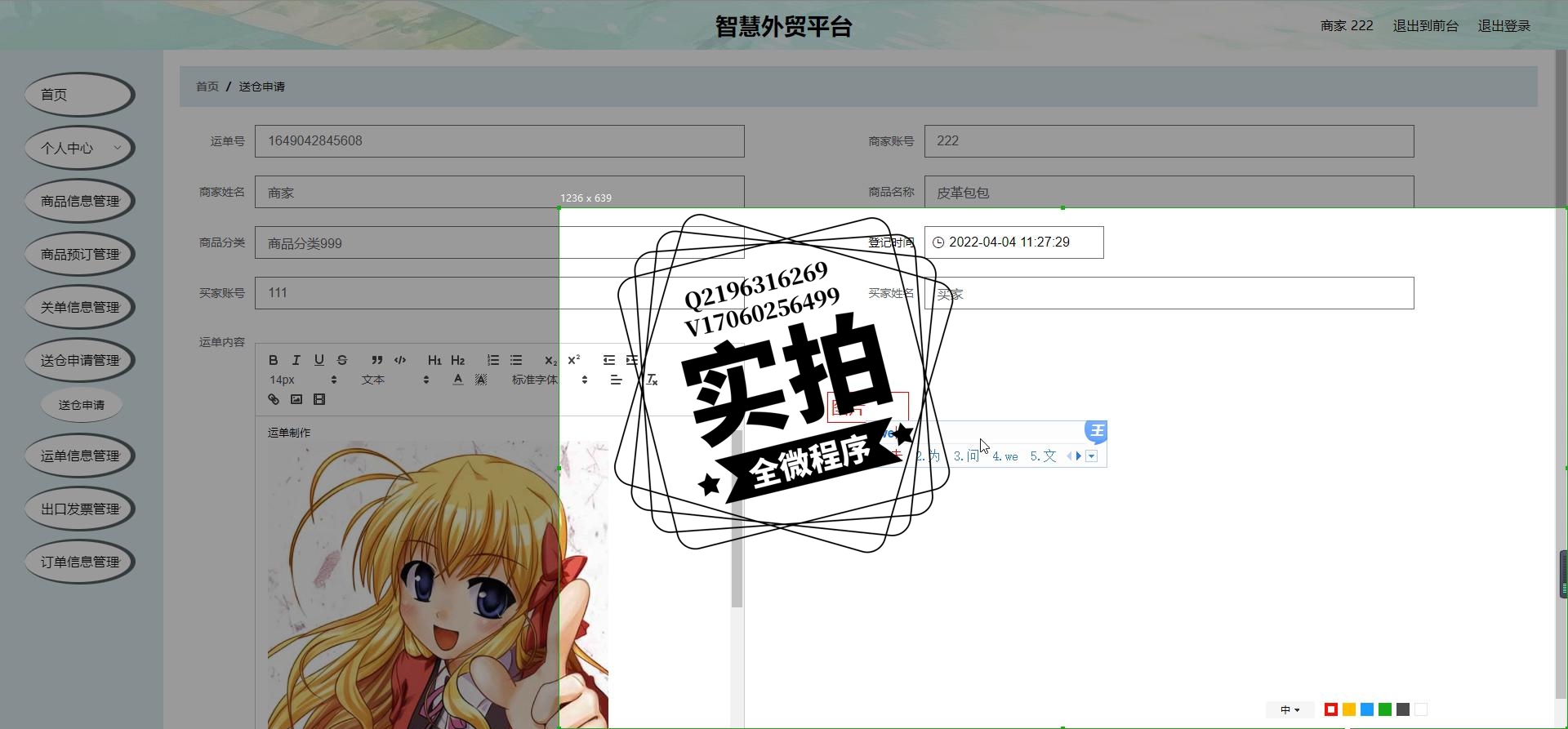Viewport: 1568px width, 729px height.
Task: Toggle bold formatting in the editor
Action: (x=274, y=360)
